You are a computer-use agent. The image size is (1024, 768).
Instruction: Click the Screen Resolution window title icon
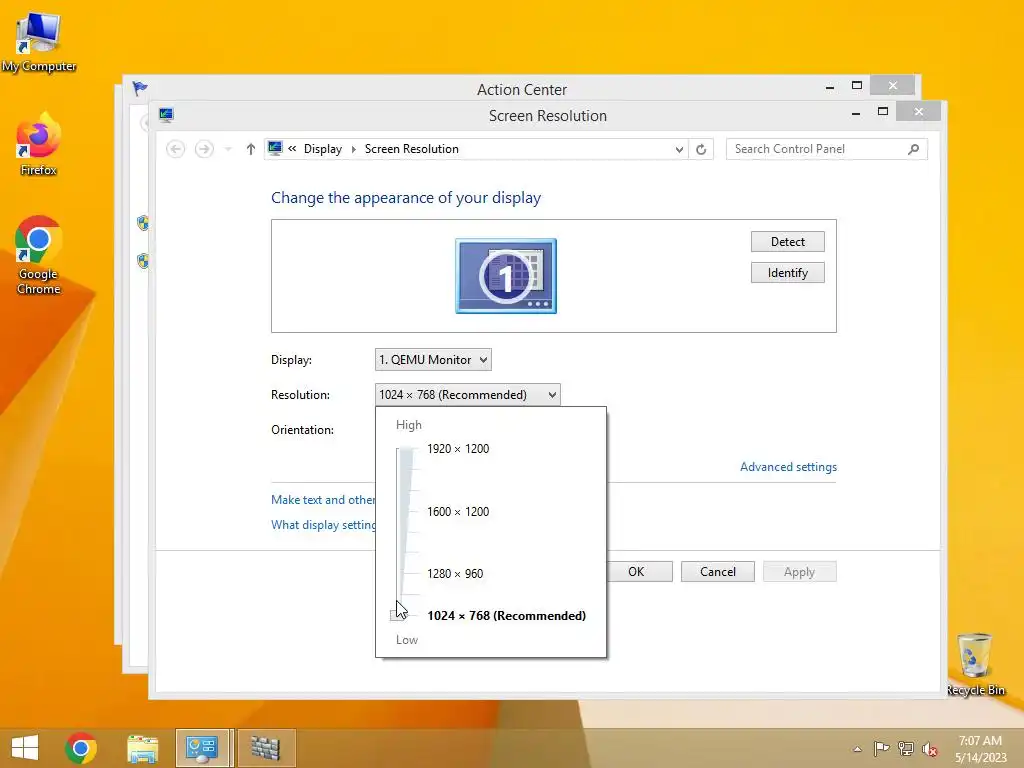pyautogui.click(x=166, y=116)
